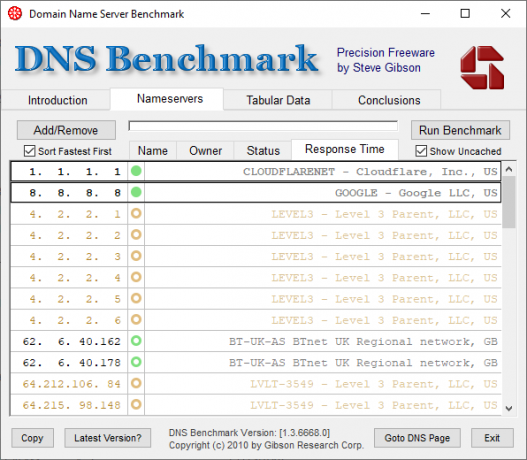The width and height of the screenshot is (527, 460).
Task: Click the orange status ring for 64.215.98.148
Action: click(136, 405)
